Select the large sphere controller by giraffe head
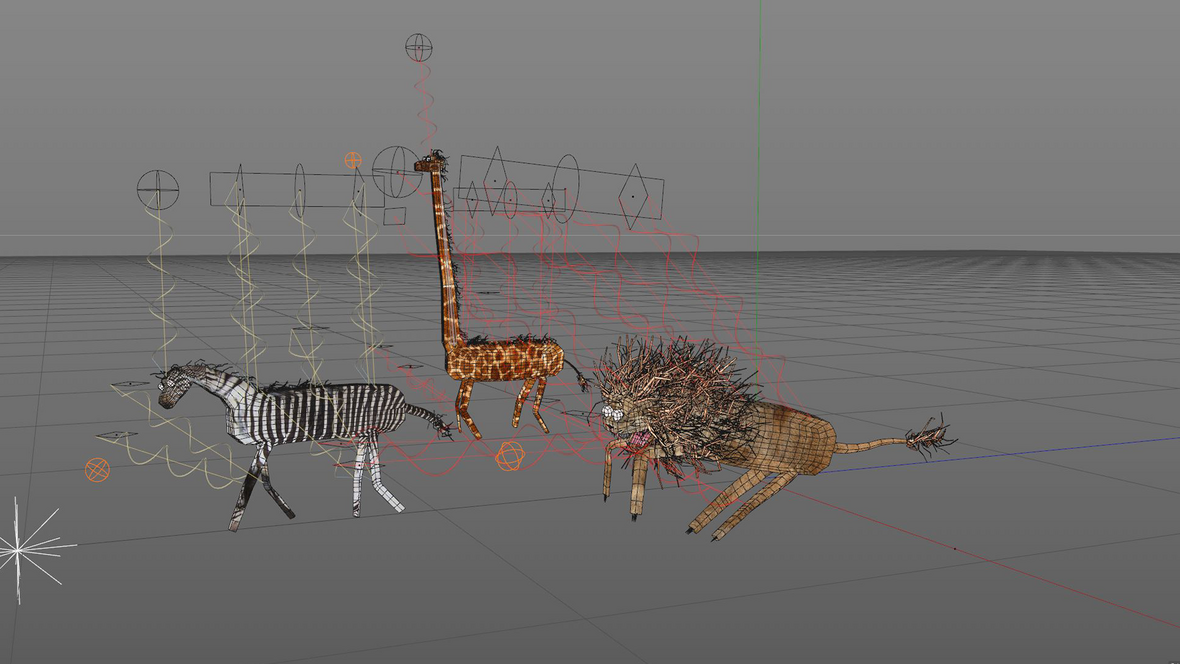Viewport: 1180px width, 664px height. click(396, 171)
